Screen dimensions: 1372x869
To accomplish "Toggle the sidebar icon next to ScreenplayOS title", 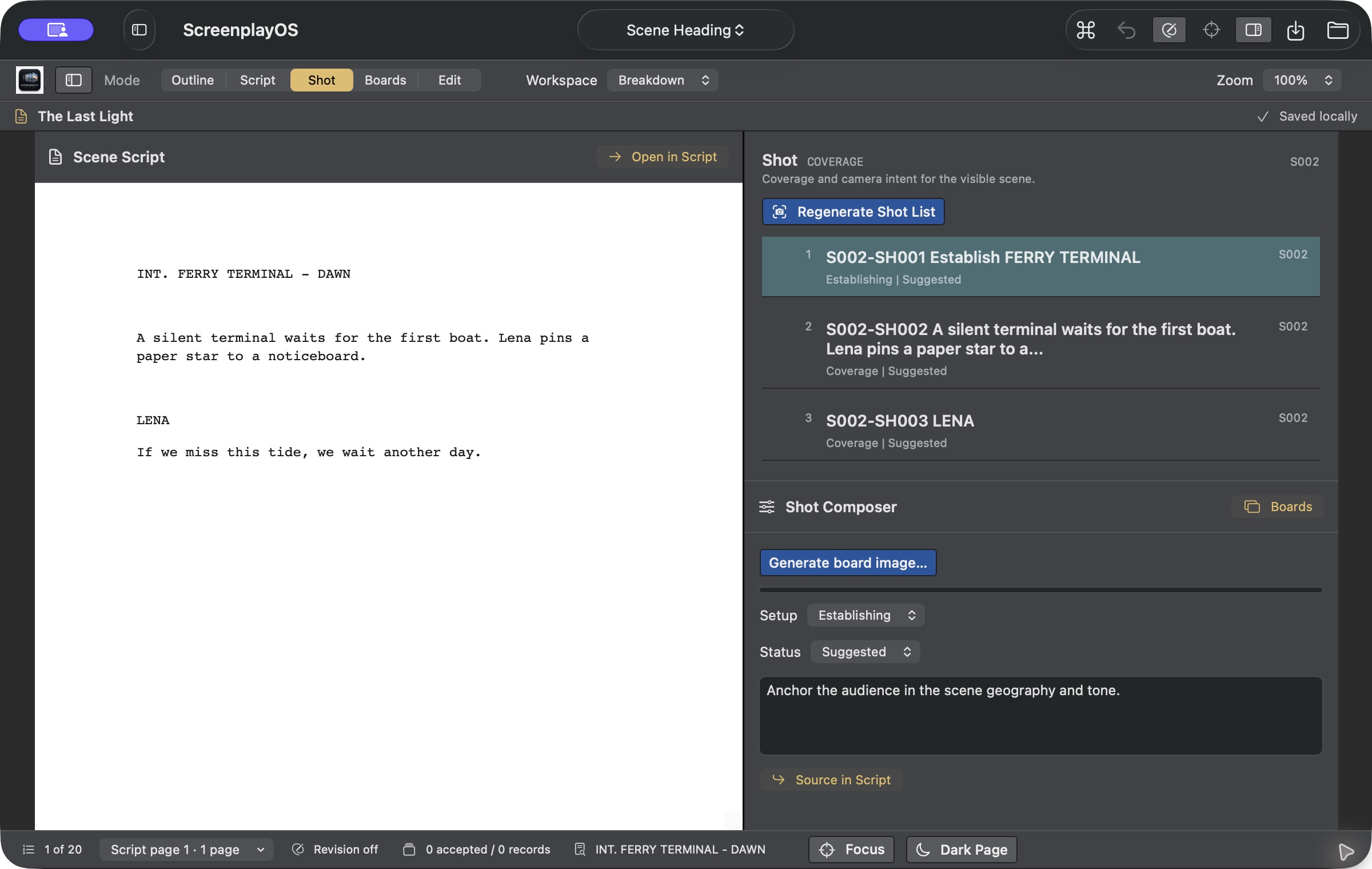I will (x=139, y=30).
